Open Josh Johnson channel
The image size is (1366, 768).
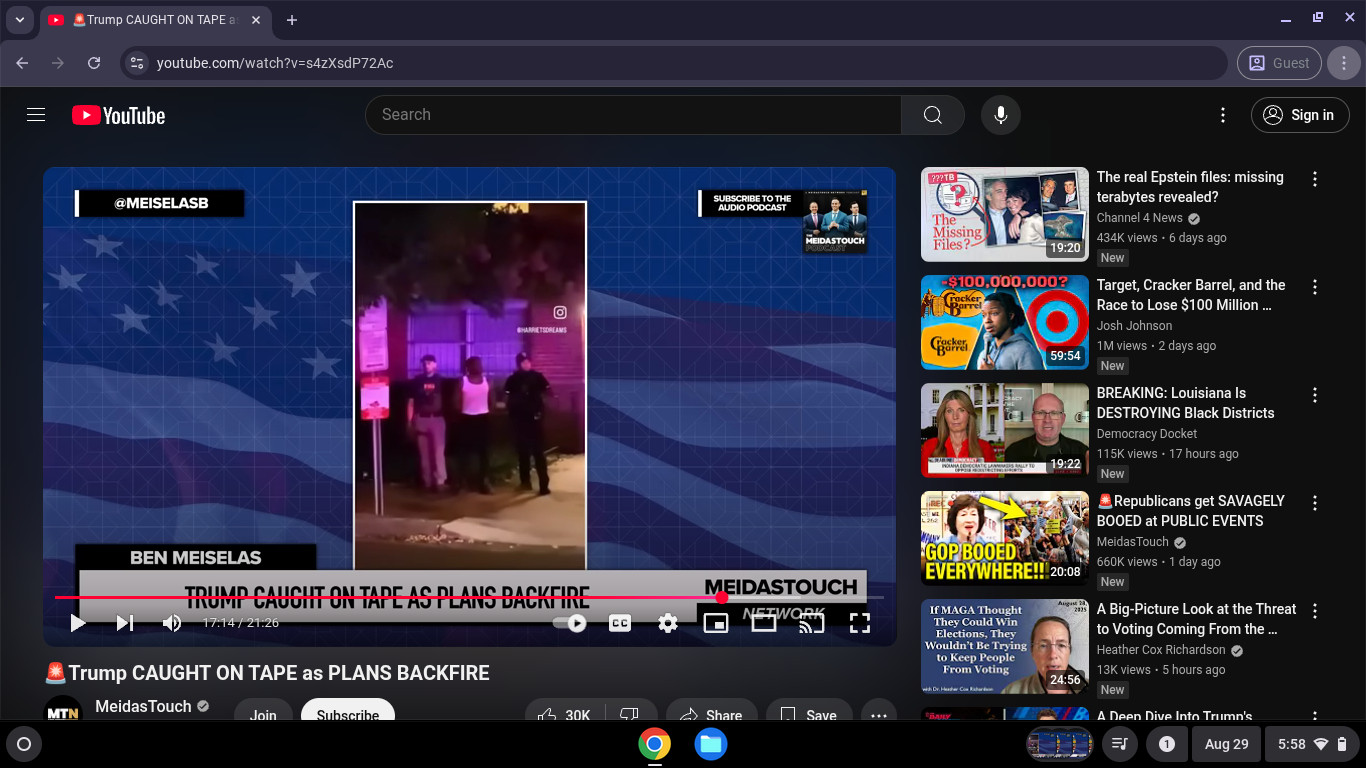(x=1134, y=326)
